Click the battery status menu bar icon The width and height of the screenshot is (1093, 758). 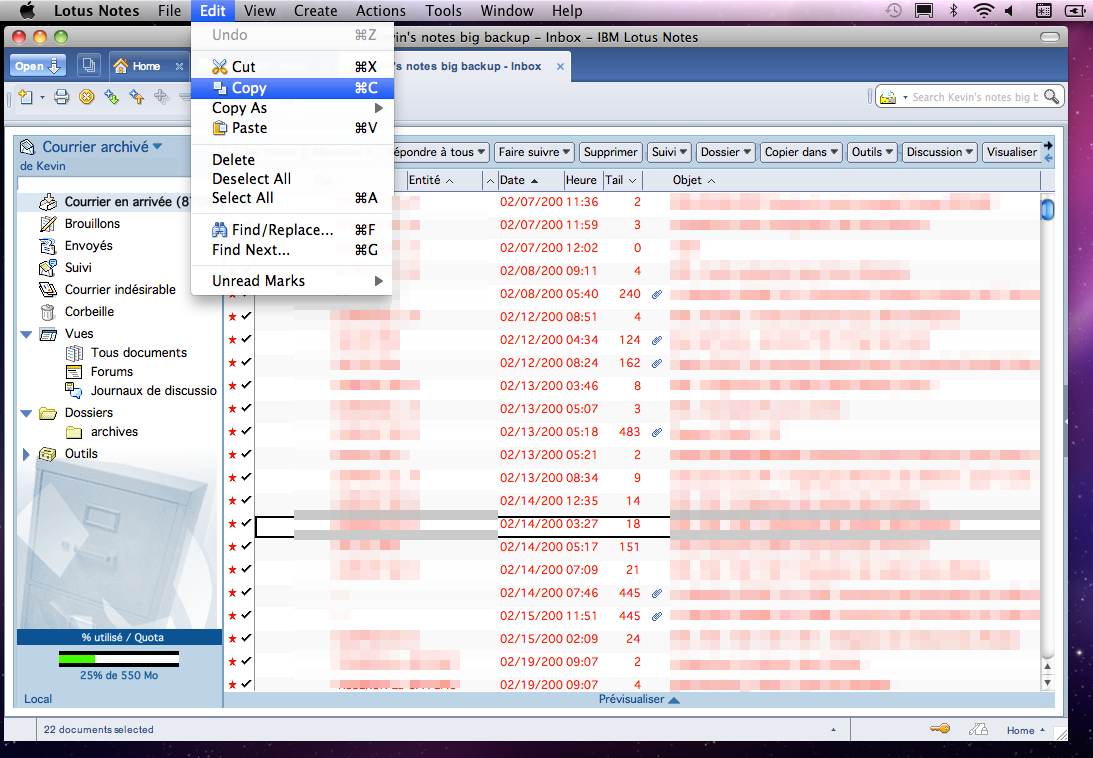[x=1075, y=10]
